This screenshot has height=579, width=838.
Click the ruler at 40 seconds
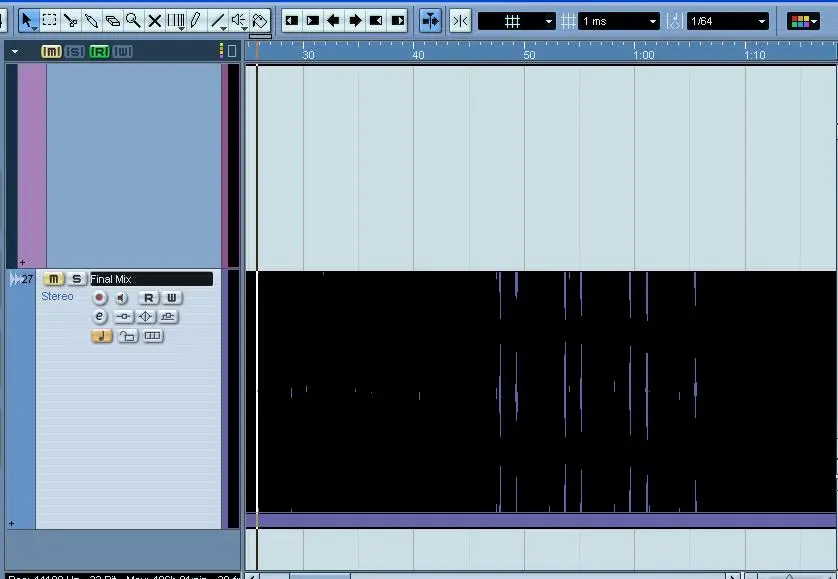point(418,55)
